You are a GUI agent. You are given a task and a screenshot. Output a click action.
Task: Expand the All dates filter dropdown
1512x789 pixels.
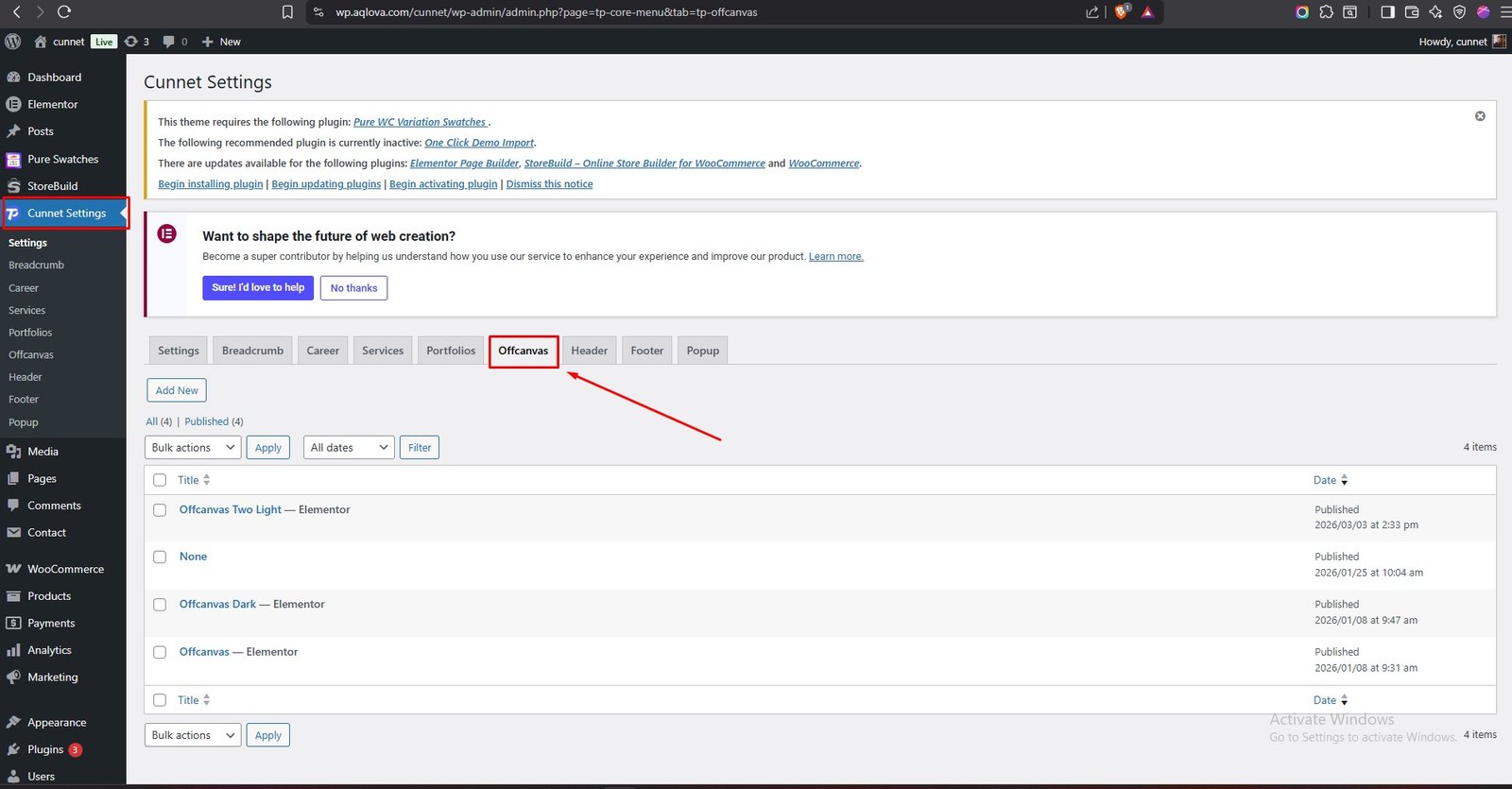coord(349,448)
